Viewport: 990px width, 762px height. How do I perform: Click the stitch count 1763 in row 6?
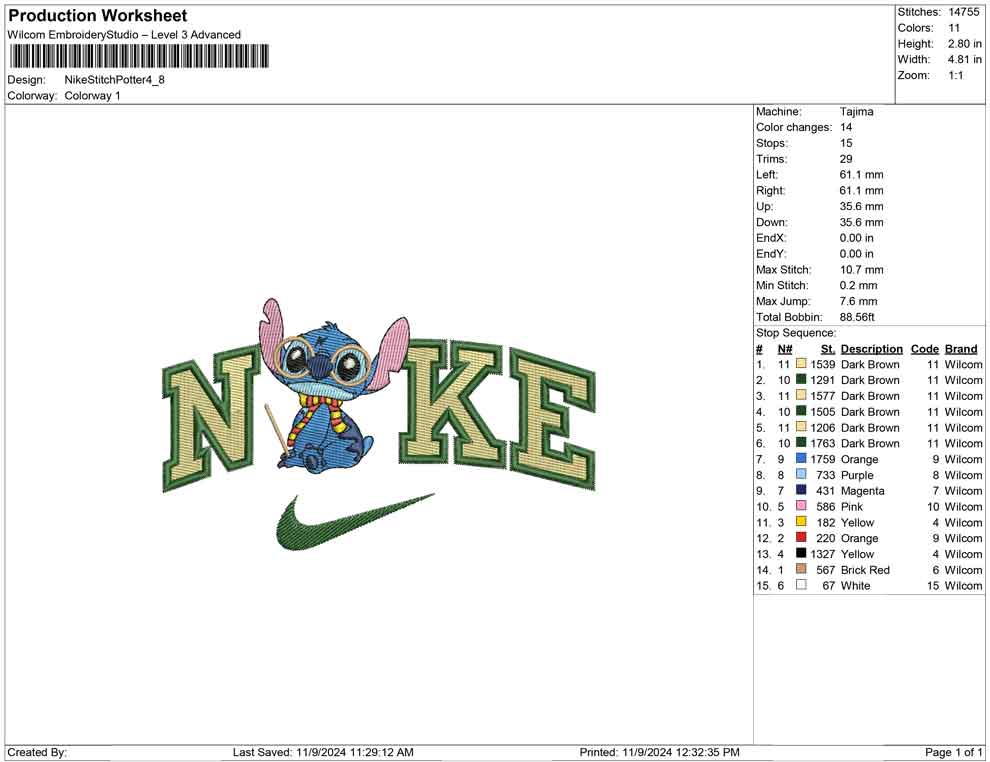point(823,443)
